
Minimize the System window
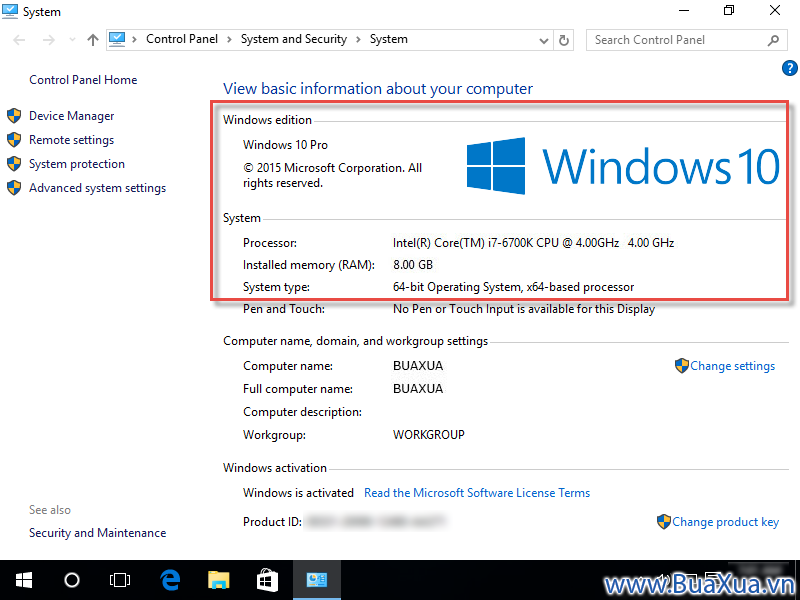pos(684,10)
